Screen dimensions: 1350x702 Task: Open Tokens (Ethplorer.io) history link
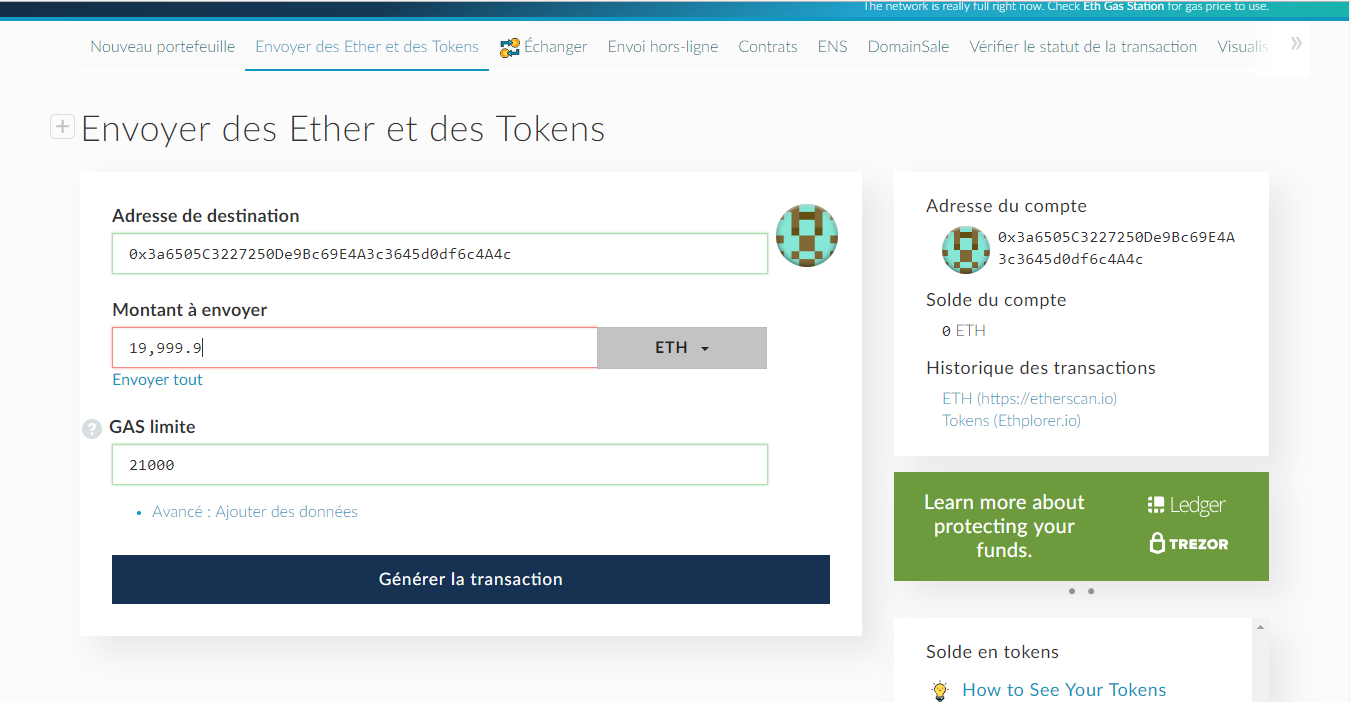click(x=1012, y=420)
